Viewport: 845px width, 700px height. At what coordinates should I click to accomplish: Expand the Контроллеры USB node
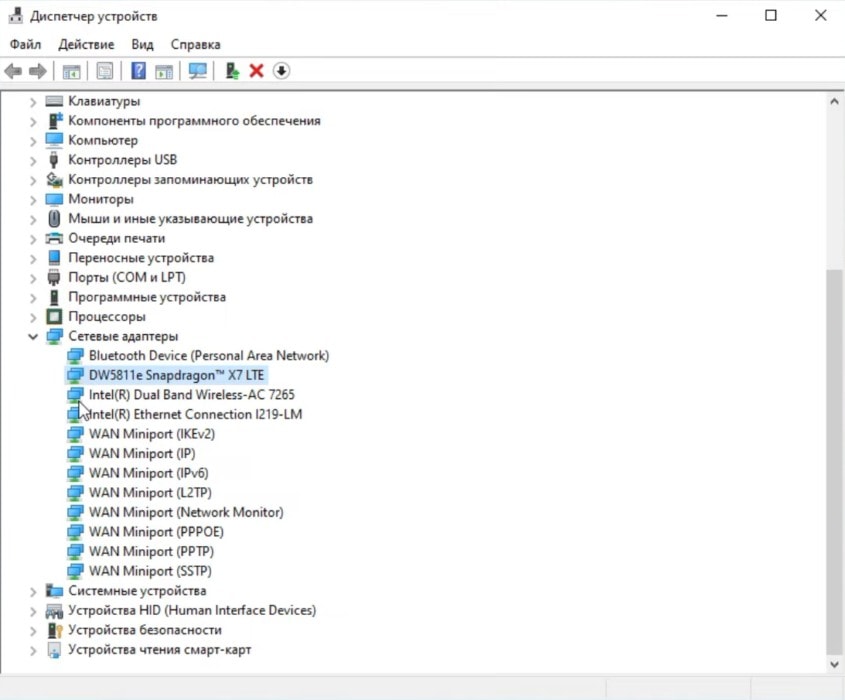33,160
